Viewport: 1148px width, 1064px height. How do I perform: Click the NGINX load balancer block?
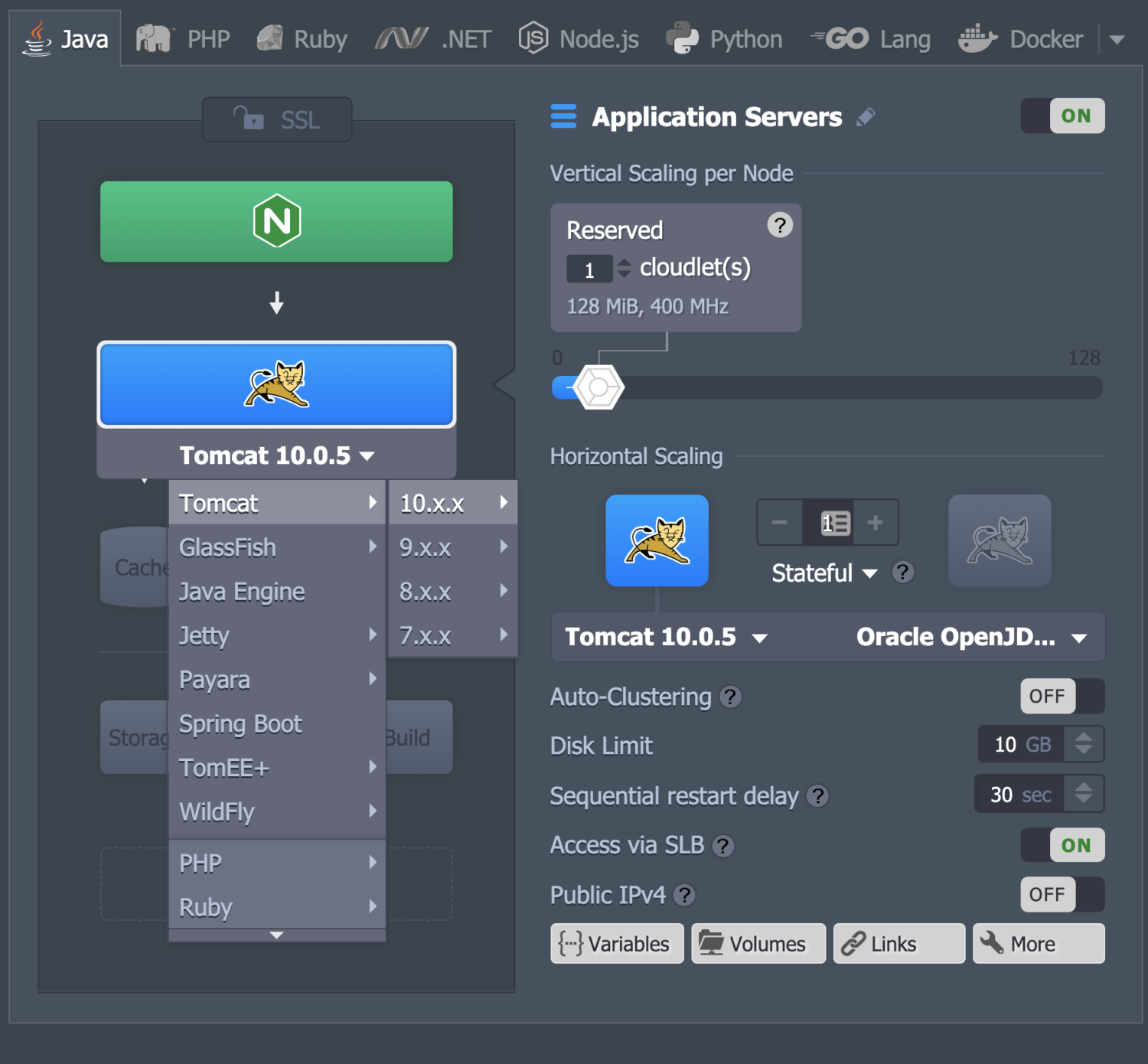(x=276, y=222)
